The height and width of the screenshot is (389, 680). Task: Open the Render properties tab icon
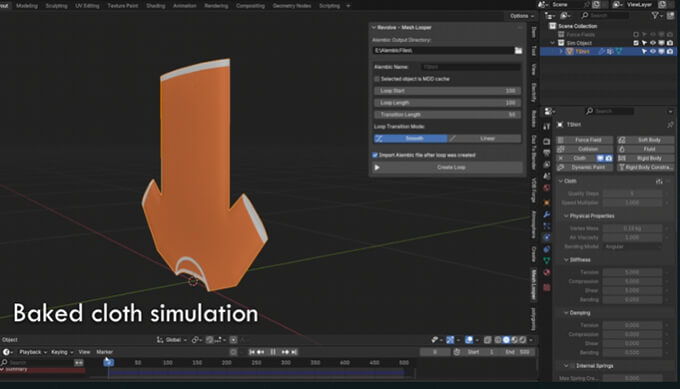pyautogui.click(x=546, y=141)
